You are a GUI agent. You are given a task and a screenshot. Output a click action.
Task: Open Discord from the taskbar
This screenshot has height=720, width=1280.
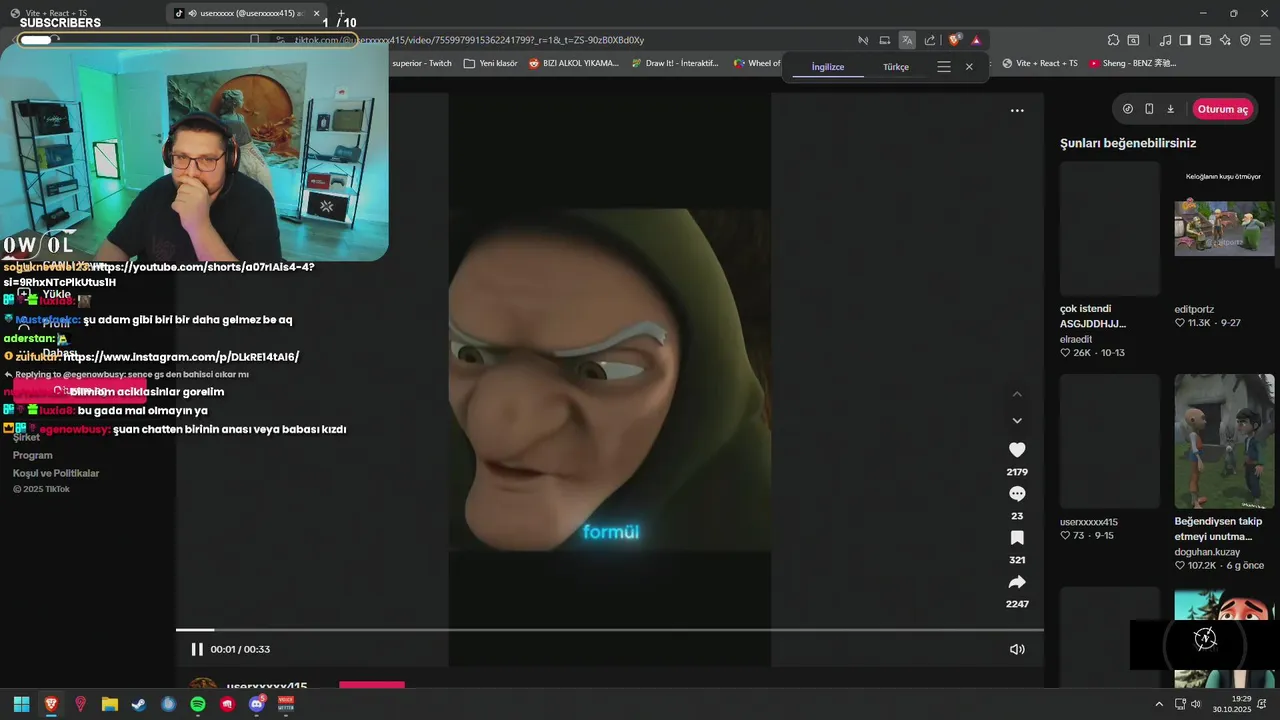pos(256,704)
